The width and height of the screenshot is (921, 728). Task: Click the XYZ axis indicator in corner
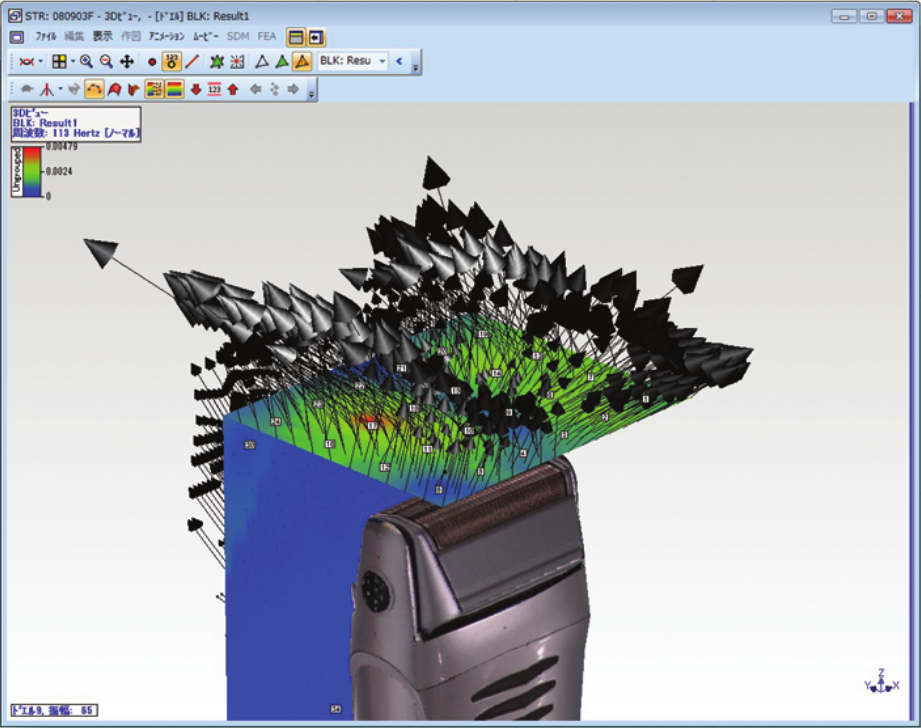(881, 682)
